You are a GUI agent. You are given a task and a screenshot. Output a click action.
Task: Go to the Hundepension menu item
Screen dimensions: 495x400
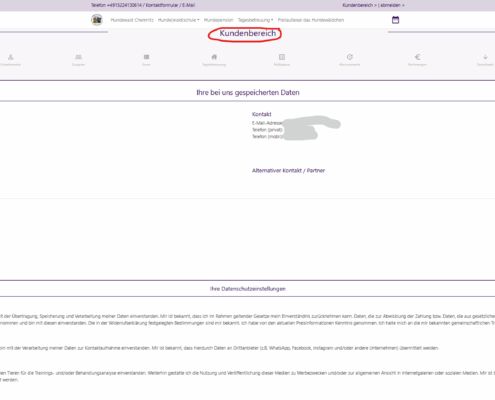(x=218, y=20)
